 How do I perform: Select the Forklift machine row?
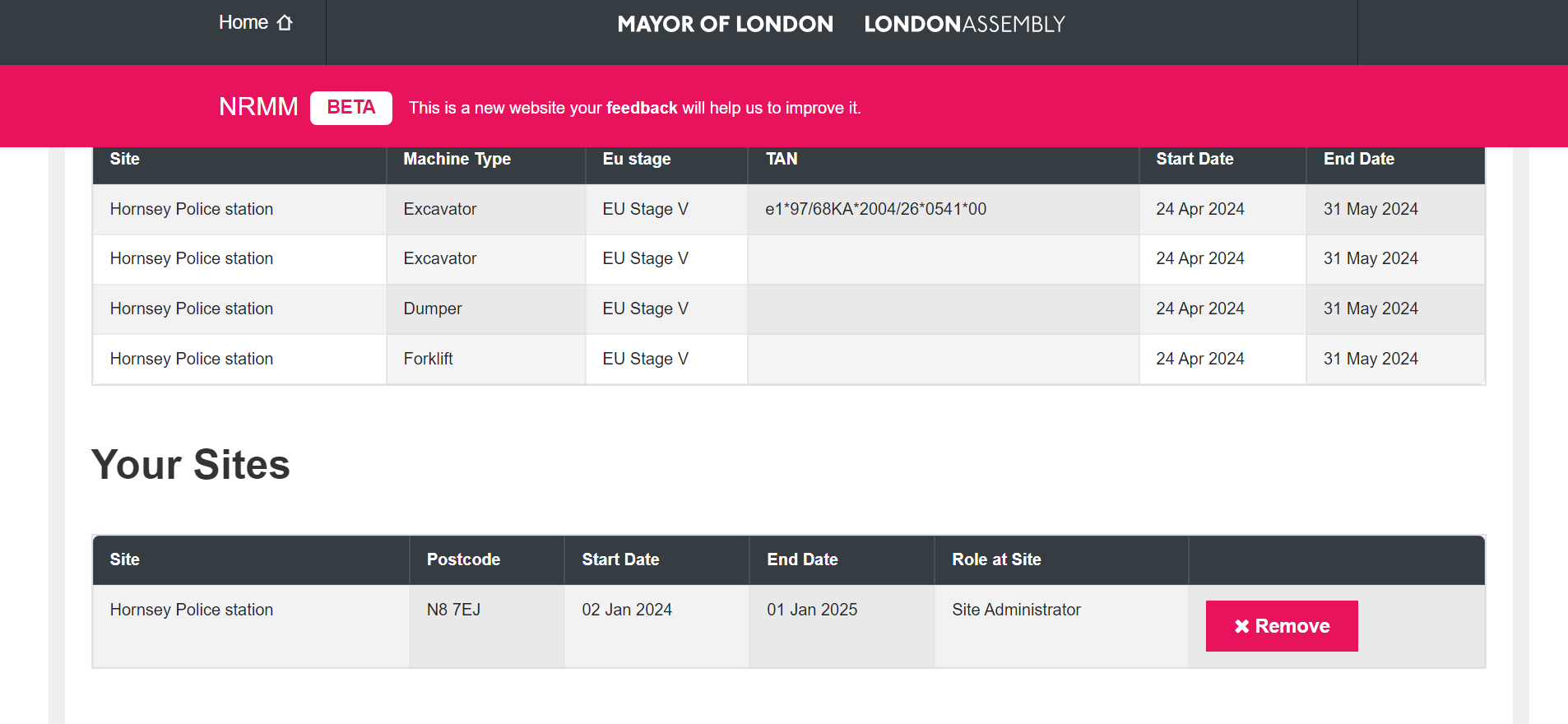[x=789, y=359]
